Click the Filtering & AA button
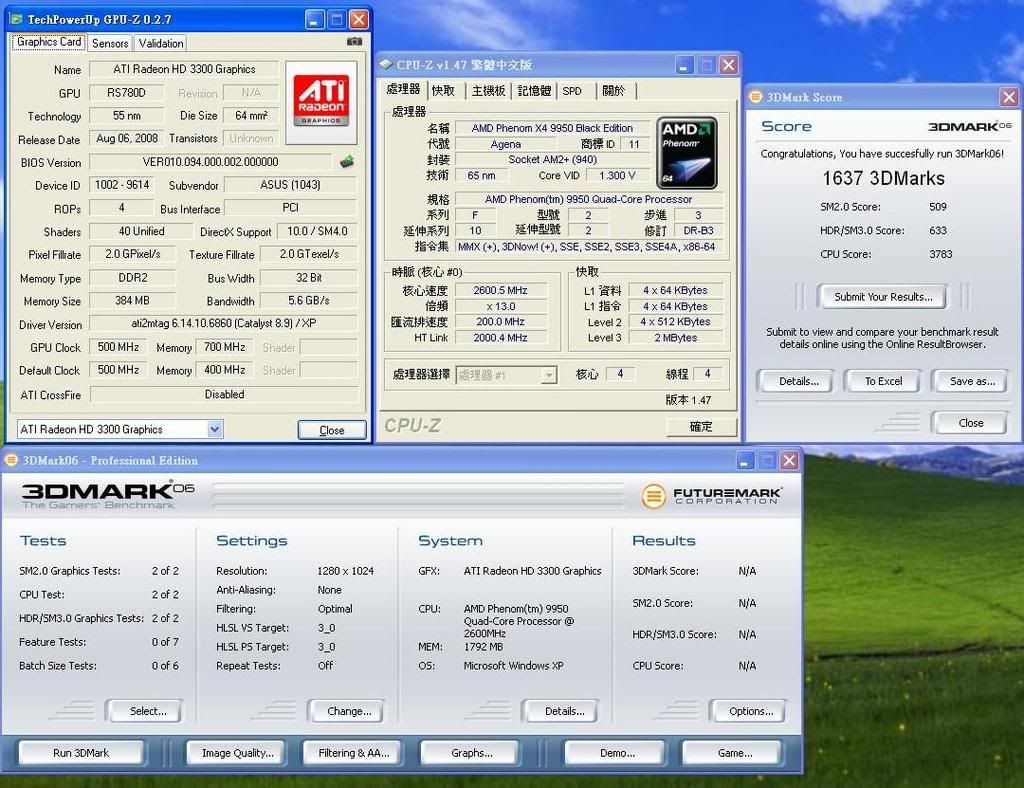 coord(353,753)
